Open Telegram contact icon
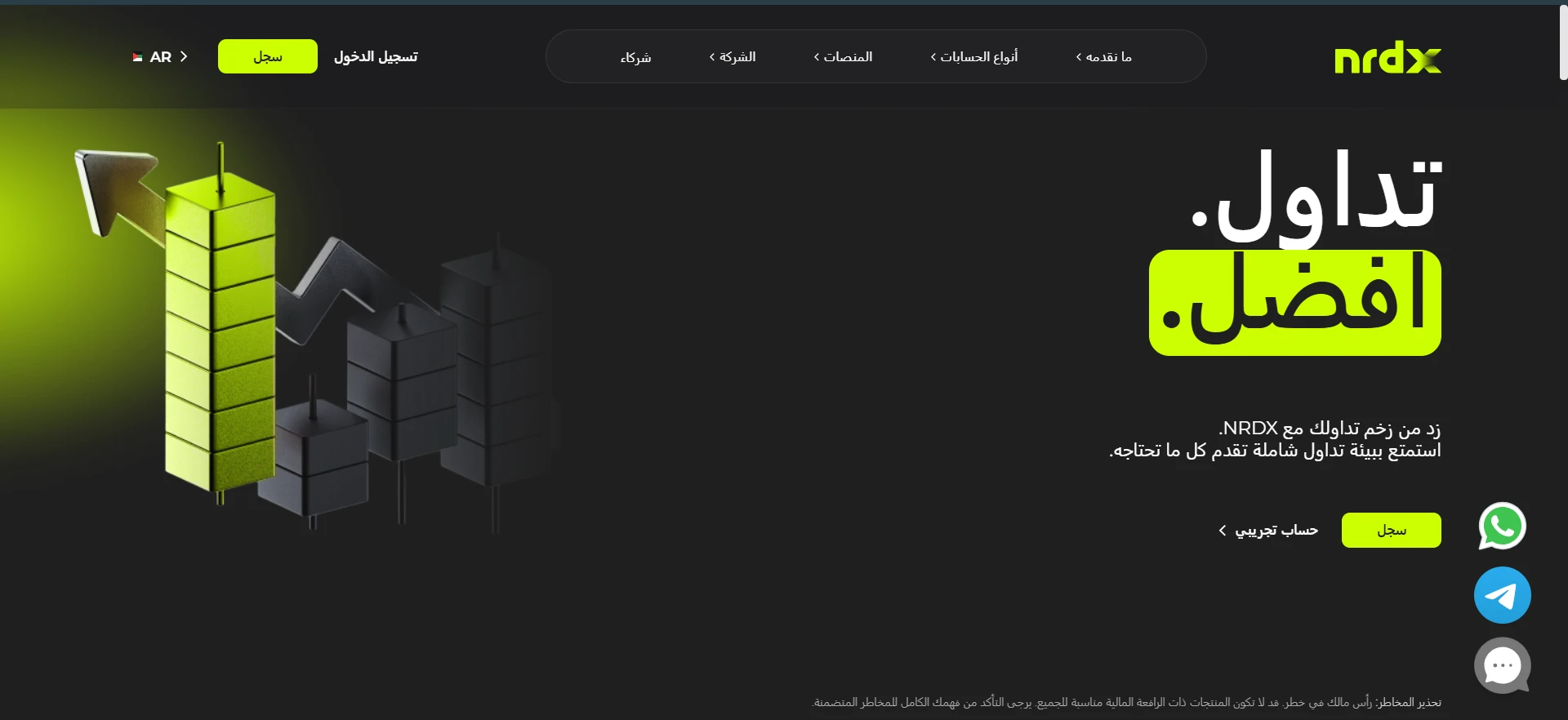 point(1502,595)
